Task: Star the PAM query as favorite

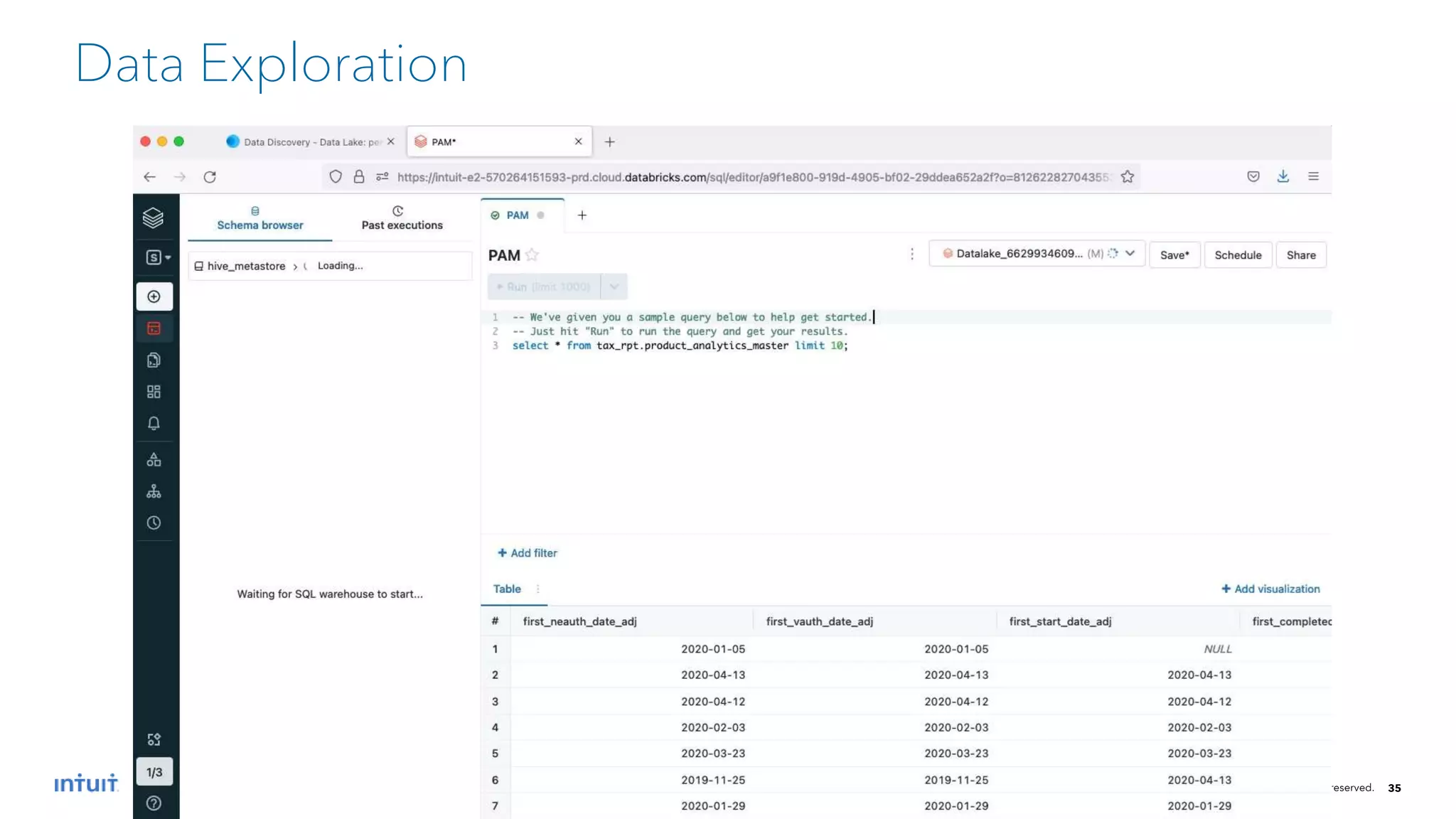Action: [532, 255]
